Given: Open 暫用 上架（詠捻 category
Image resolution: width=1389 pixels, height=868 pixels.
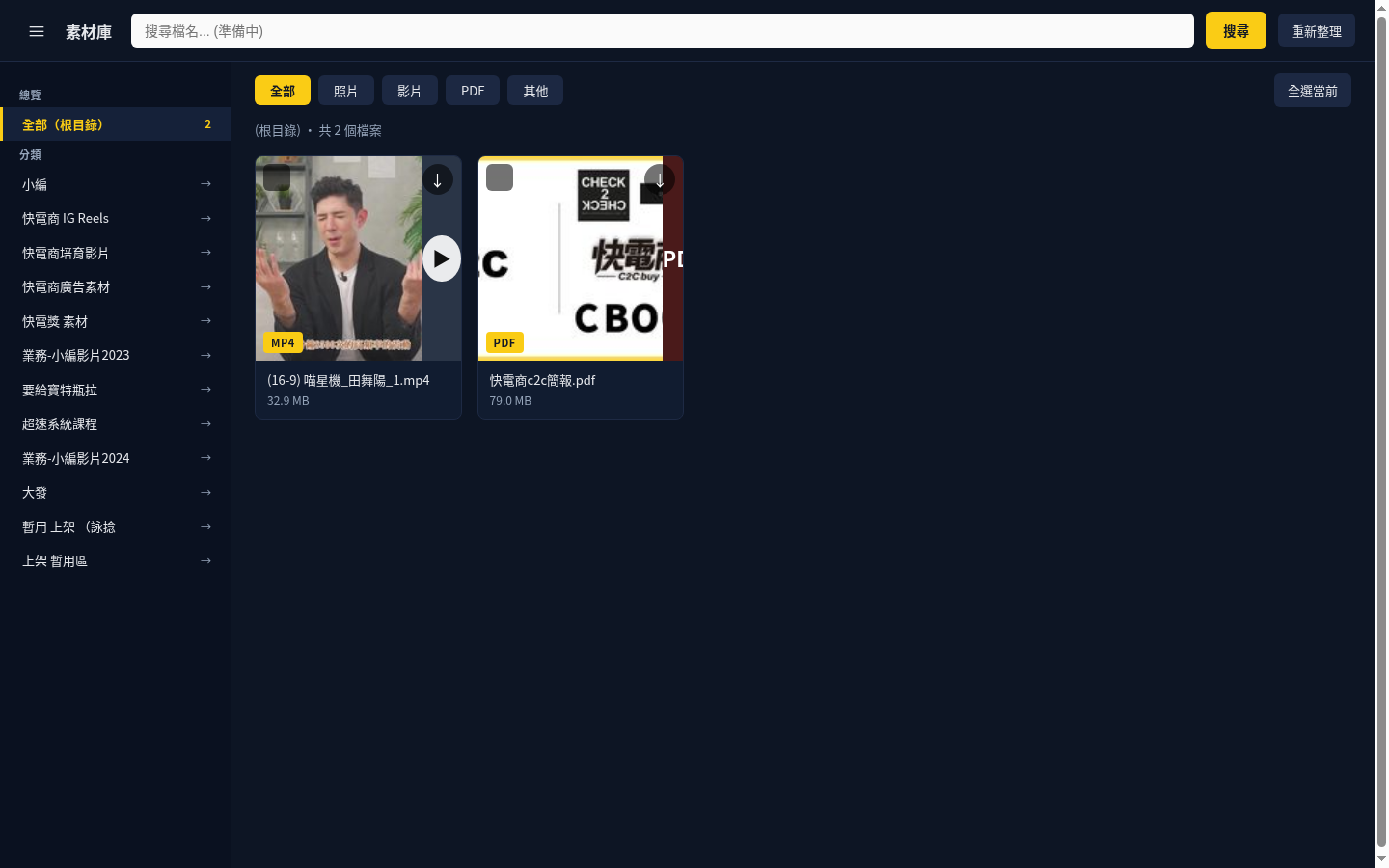Looking at the screenshot, I should 116,527.
